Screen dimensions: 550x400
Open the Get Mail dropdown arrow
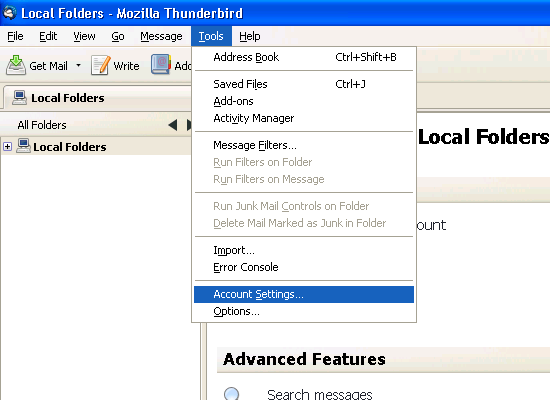[x=79, y=65]
